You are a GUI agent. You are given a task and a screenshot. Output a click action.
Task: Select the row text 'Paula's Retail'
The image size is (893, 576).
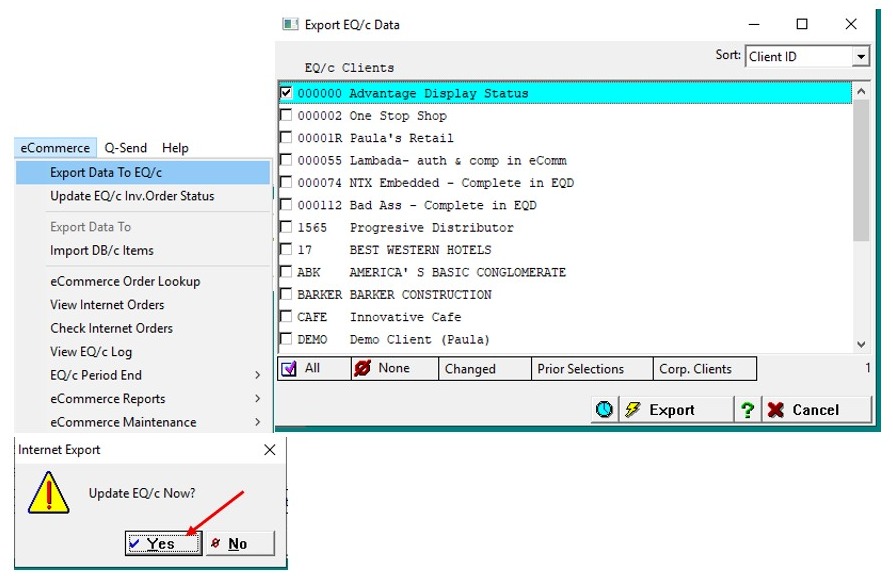click(x=402, y=138)
